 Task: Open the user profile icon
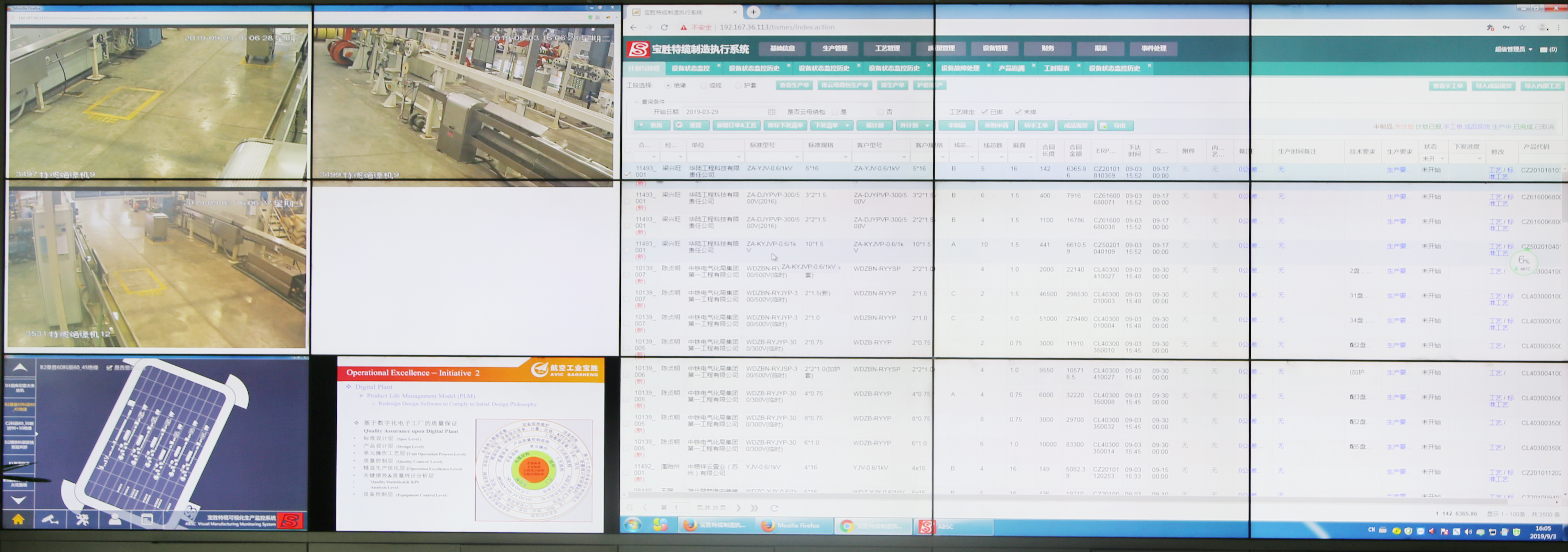point(115,519)
